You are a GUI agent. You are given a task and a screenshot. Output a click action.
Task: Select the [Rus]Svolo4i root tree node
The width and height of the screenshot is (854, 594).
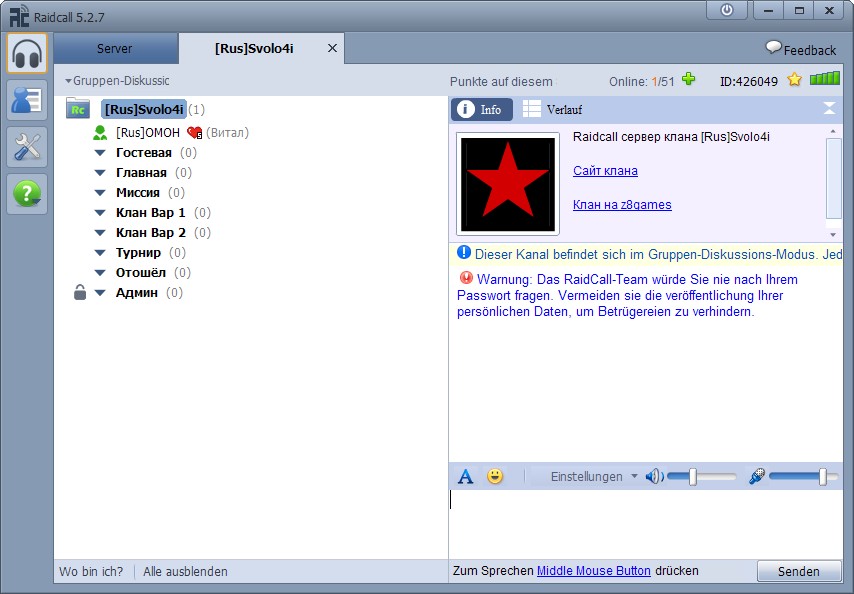click(144, 109)
